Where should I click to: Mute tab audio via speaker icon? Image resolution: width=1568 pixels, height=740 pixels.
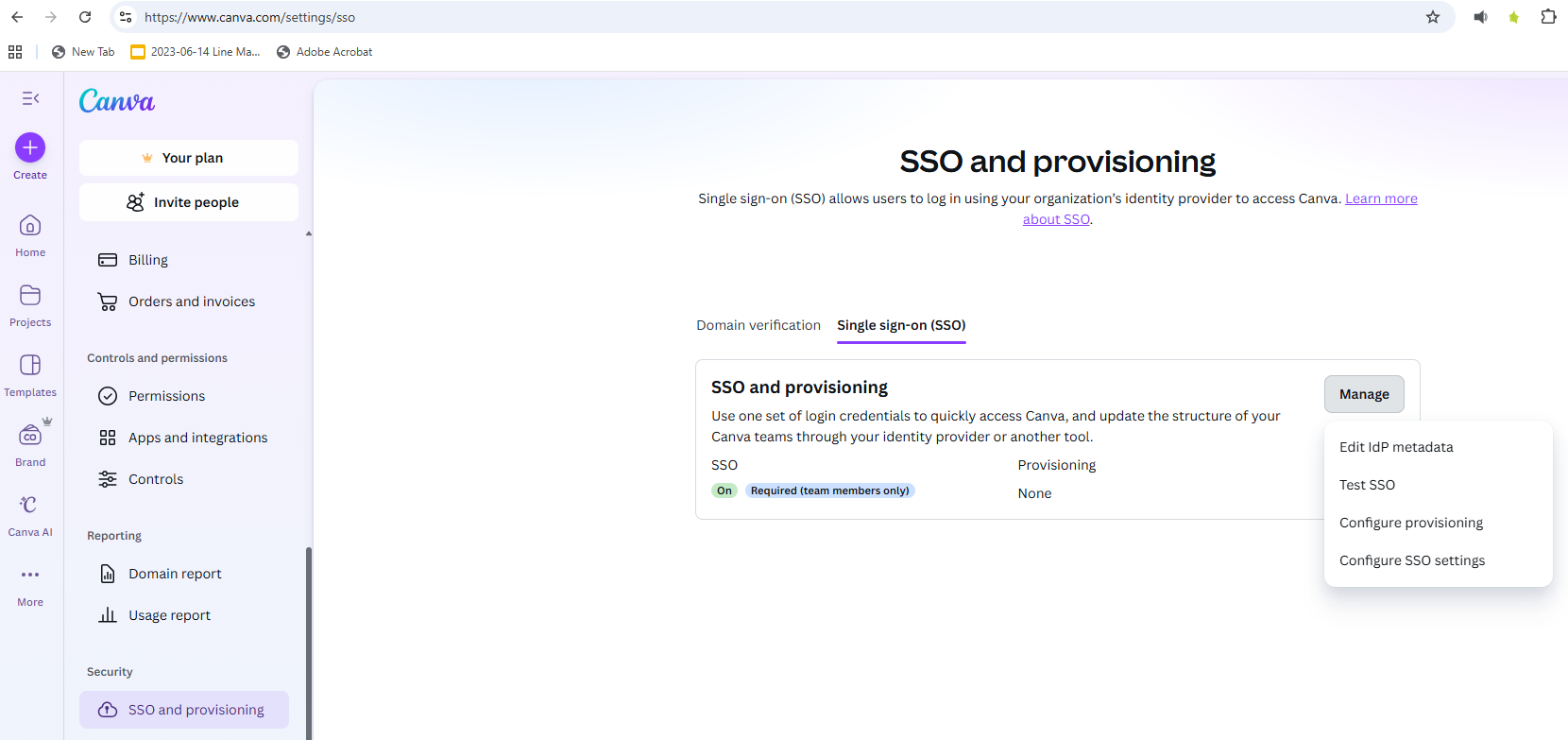(1480, 17)
